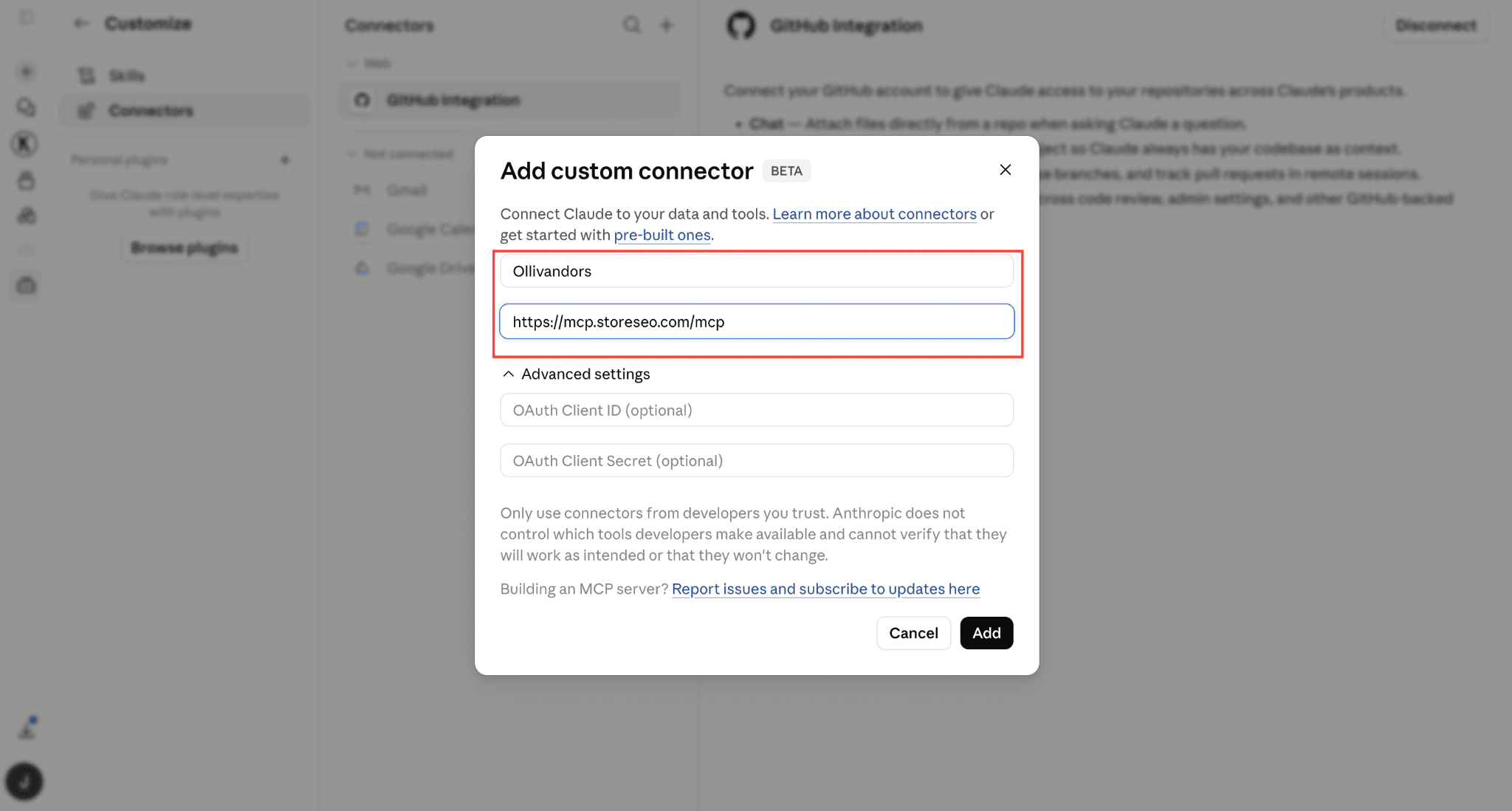The height and width of the screenshot is (811, 1512).
Task: Search connectors with the magnifier icon
Action: 632,25
